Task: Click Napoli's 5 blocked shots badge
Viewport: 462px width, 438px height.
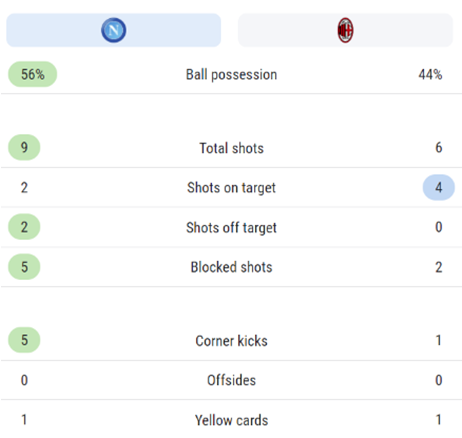Action: 24,267
